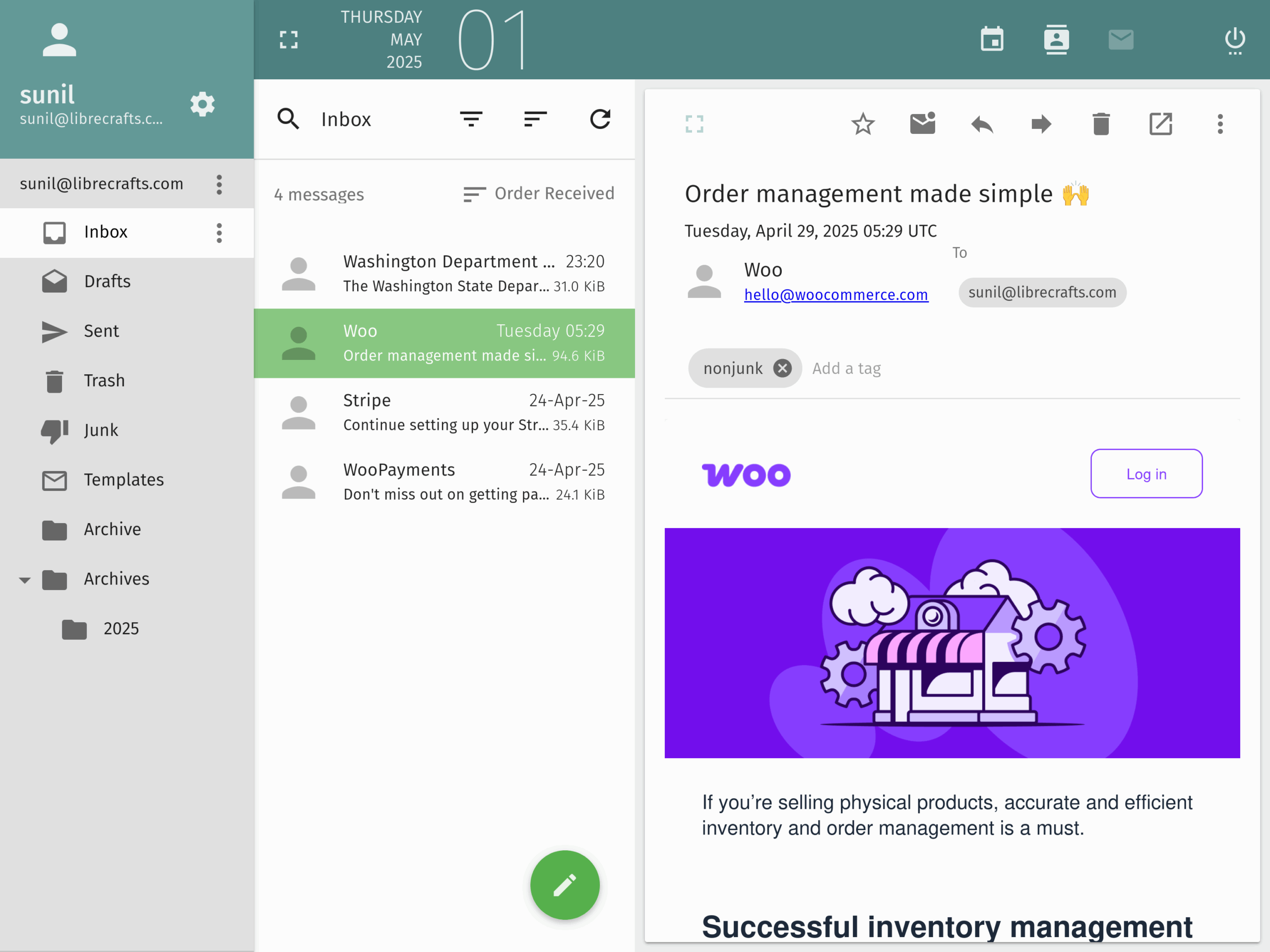Click the Woo sender avatar in viewer
Viewport: 1270px width, 952px height.
tap(704, 281)
